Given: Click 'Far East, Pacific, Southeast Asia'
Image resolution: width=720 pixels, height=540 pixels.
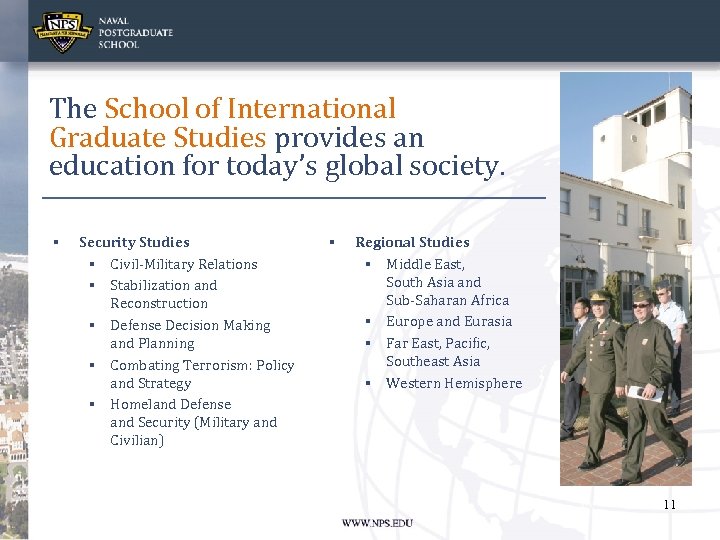Looking at the screenshot, I should click(438, 352).
